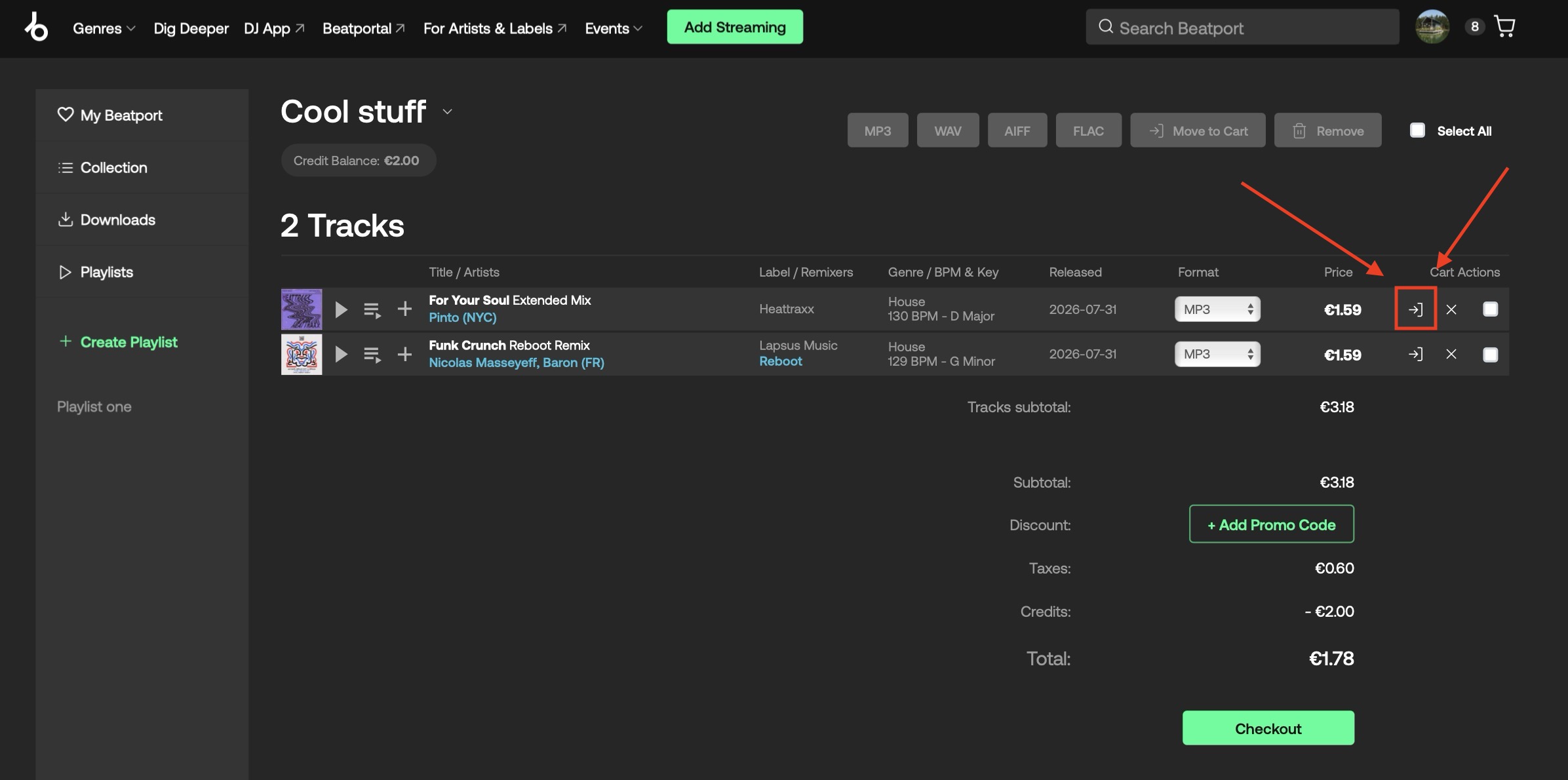The height and width of the screenshot is (780, 1568).
Task: Click the WAV format button
Action: point(948,130)
